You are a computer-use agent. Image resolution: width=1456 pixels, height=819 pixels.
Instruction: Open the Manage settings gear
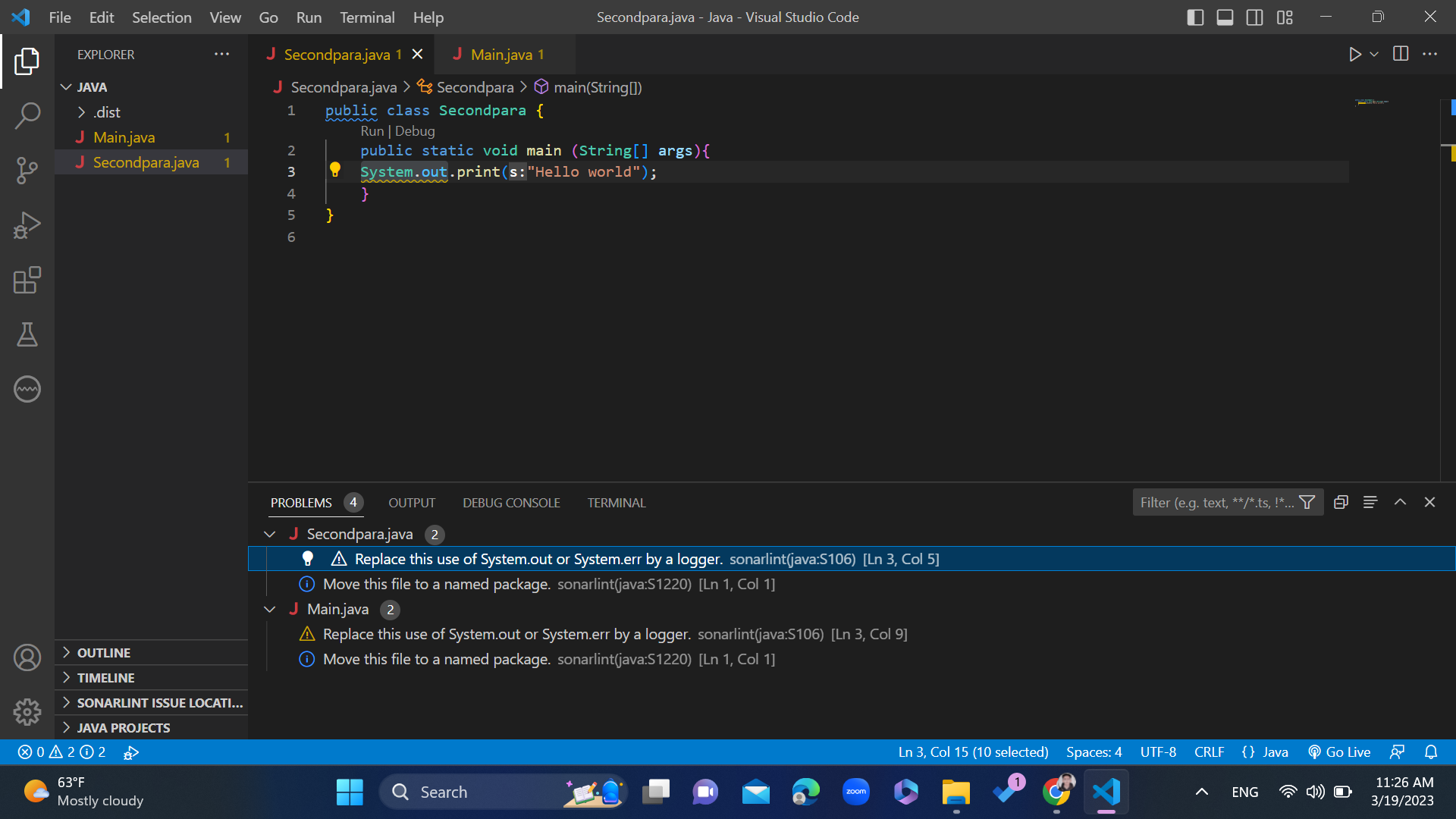pos(27,712)
